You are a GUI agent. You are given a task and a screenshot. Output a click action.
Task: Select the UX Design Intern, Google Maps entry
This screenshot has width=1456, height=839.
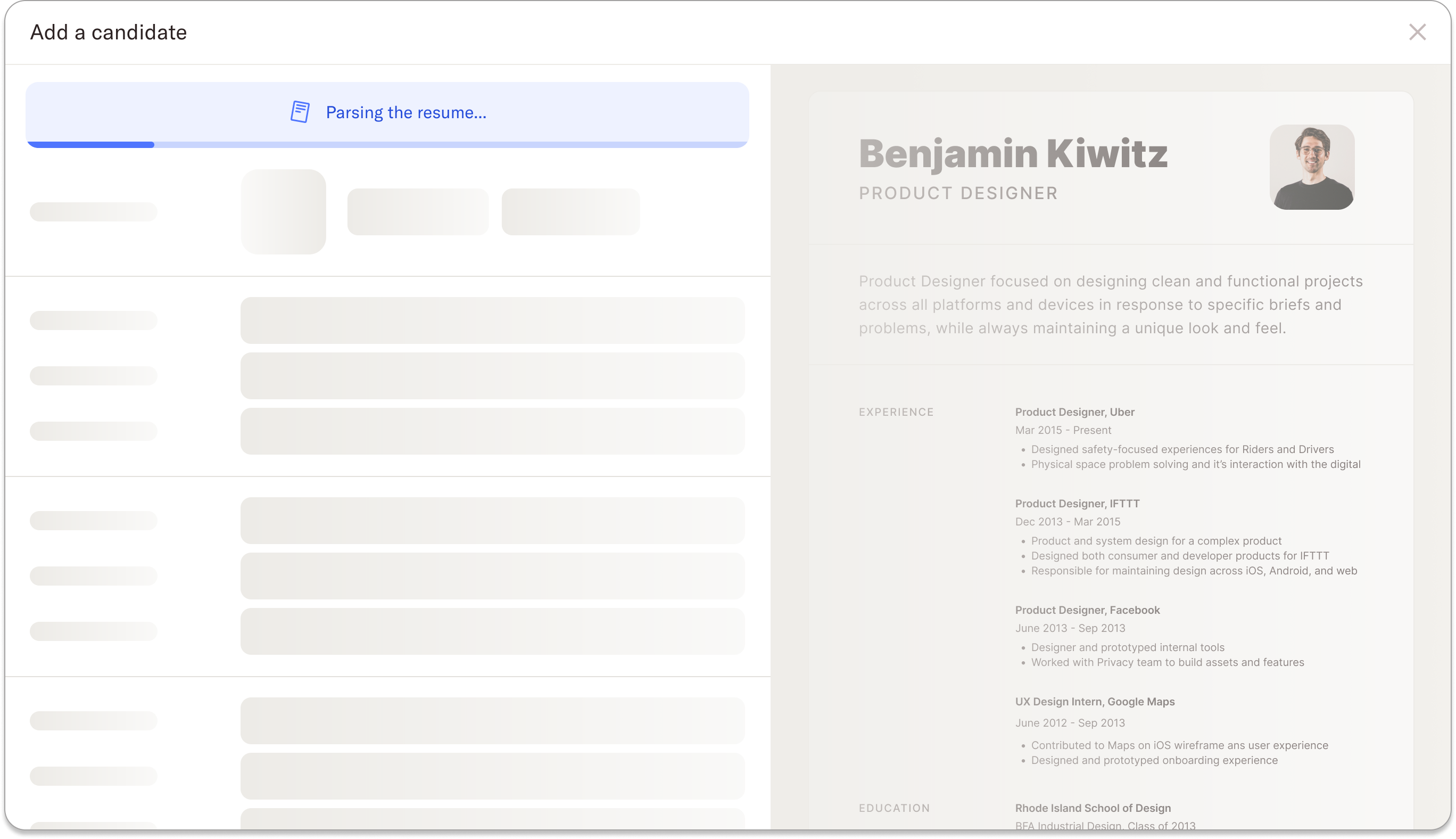[1094, 701]
